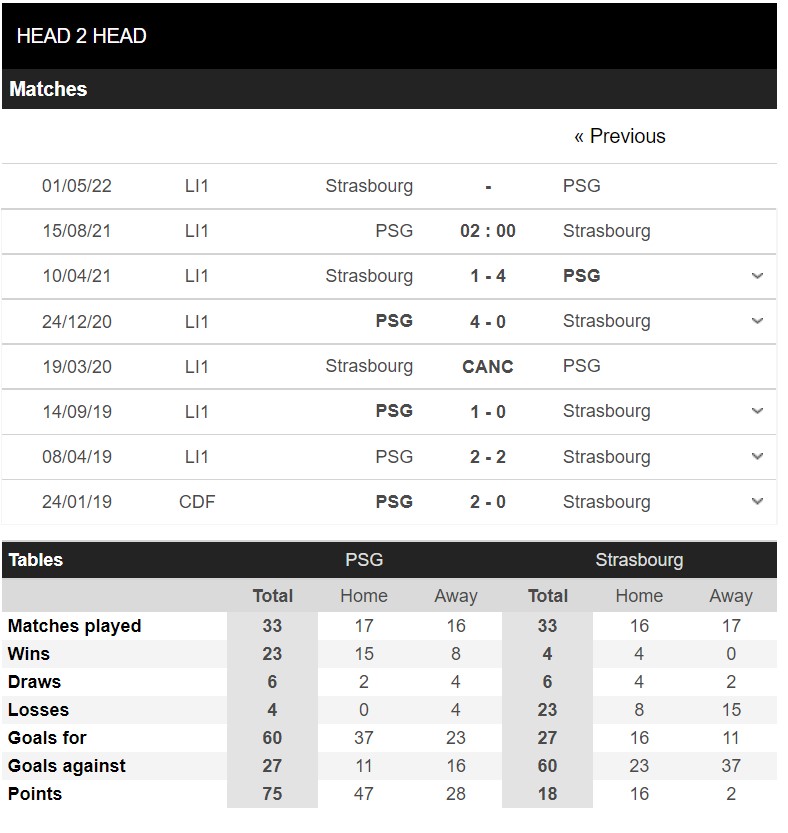Screen dimensions: 788x833
Task: Expand the 10/04/21 Strasbourg 1-4 PSG match
Action: pos(757,276)
